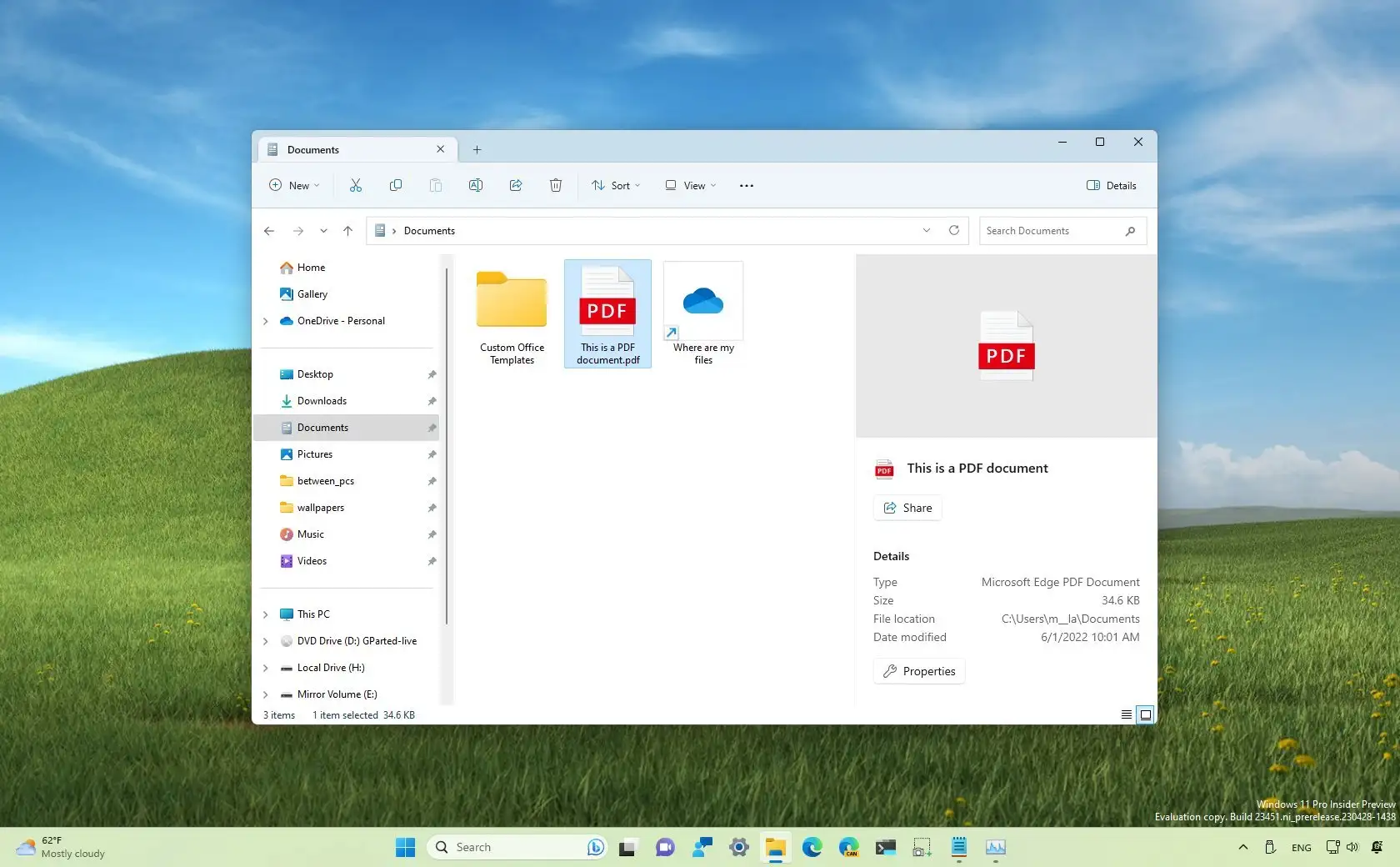Refresh the Documents folder view
1400x867 pixels.
(954, 230)
